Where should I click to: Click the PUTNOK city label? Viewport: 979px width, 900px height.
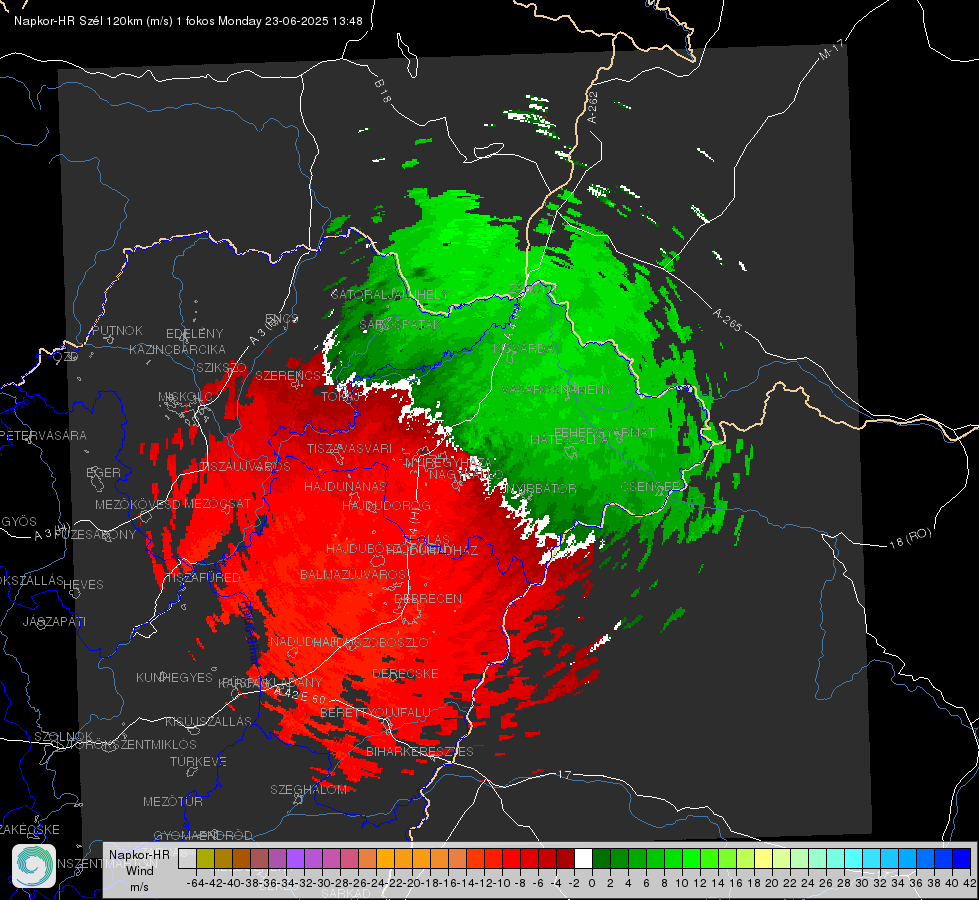tap(117, 330)
